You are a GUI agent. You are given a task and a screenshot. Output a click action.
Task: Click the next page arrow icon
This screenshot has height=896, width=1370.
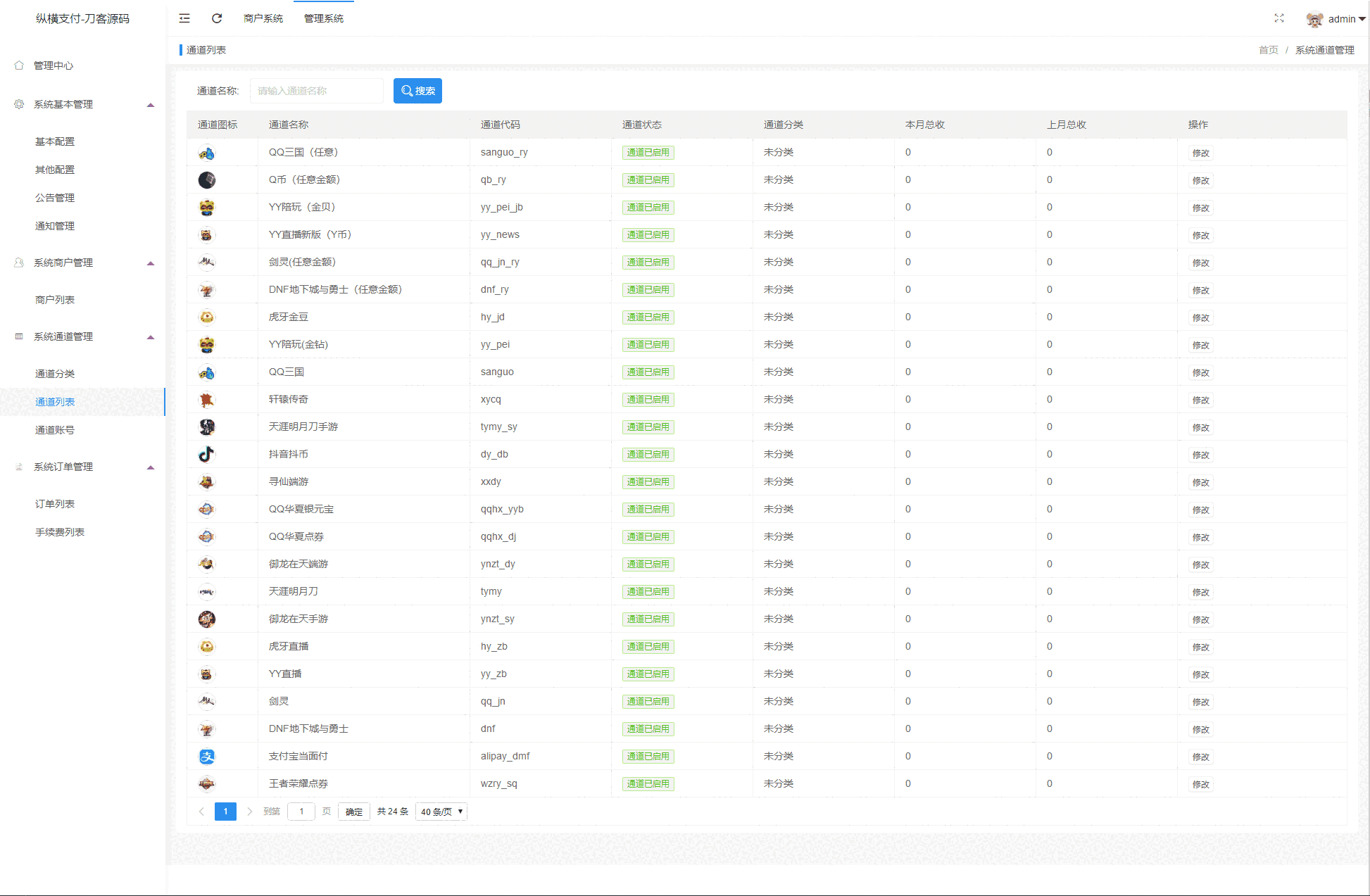point(249,812)
